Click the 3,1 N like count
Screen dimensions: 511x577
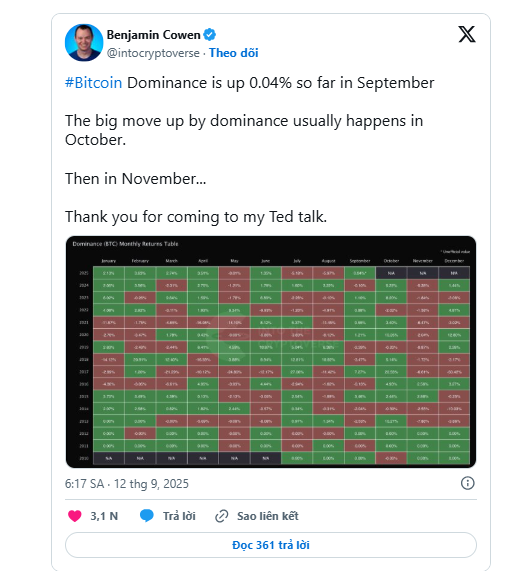pos(104,516)
